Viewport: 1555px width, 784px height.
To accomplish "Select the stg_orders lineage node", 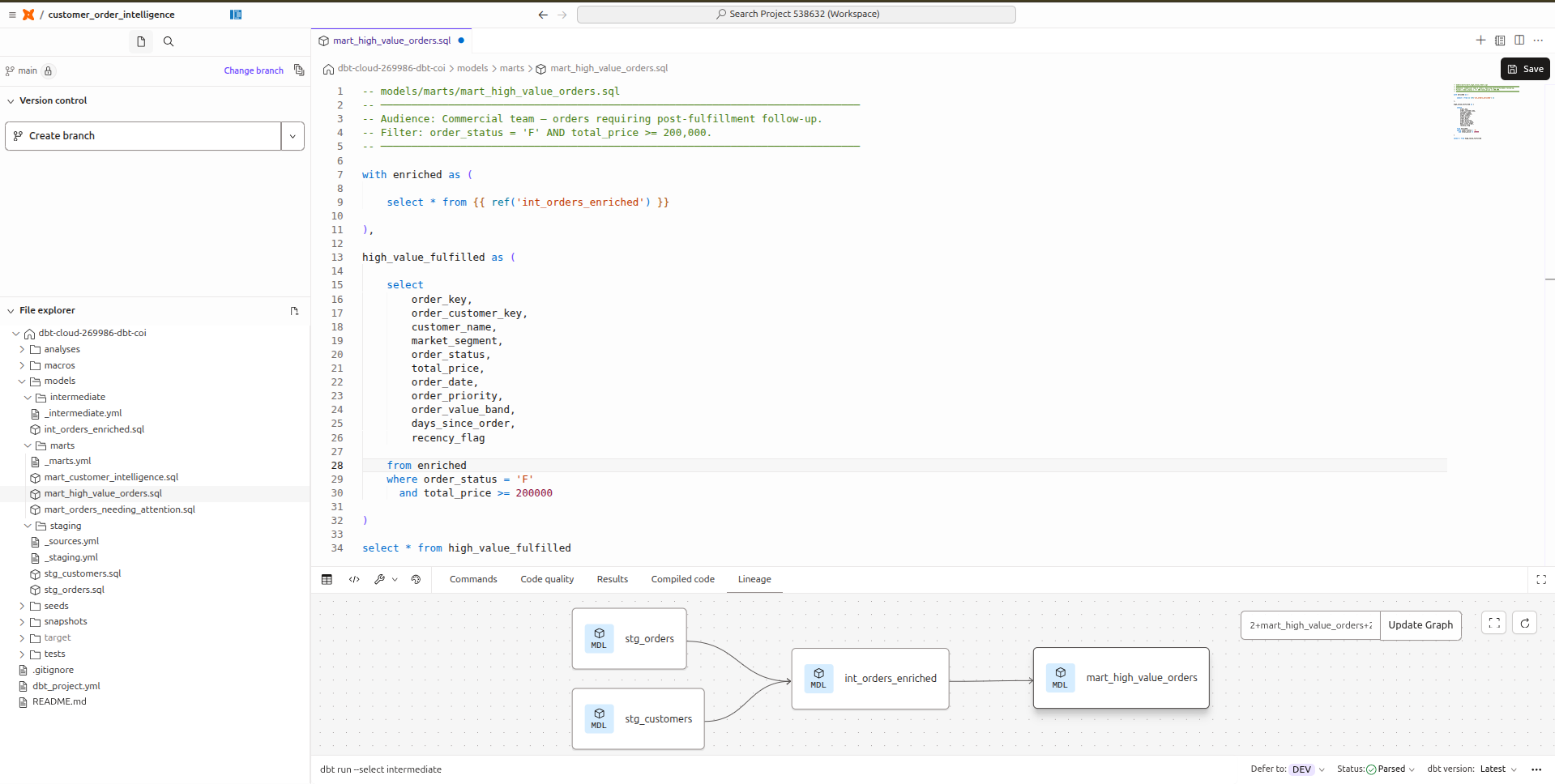I will coord(629,639).
